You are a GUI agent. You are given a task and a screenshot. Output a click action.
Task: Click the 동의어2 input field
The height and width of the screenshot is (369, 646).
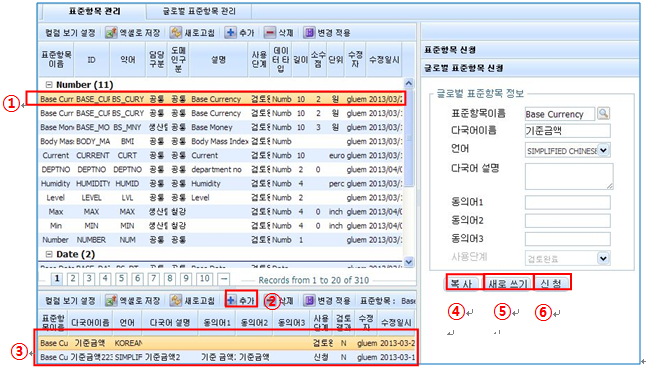pyautogui.click(x=567, y=221)
